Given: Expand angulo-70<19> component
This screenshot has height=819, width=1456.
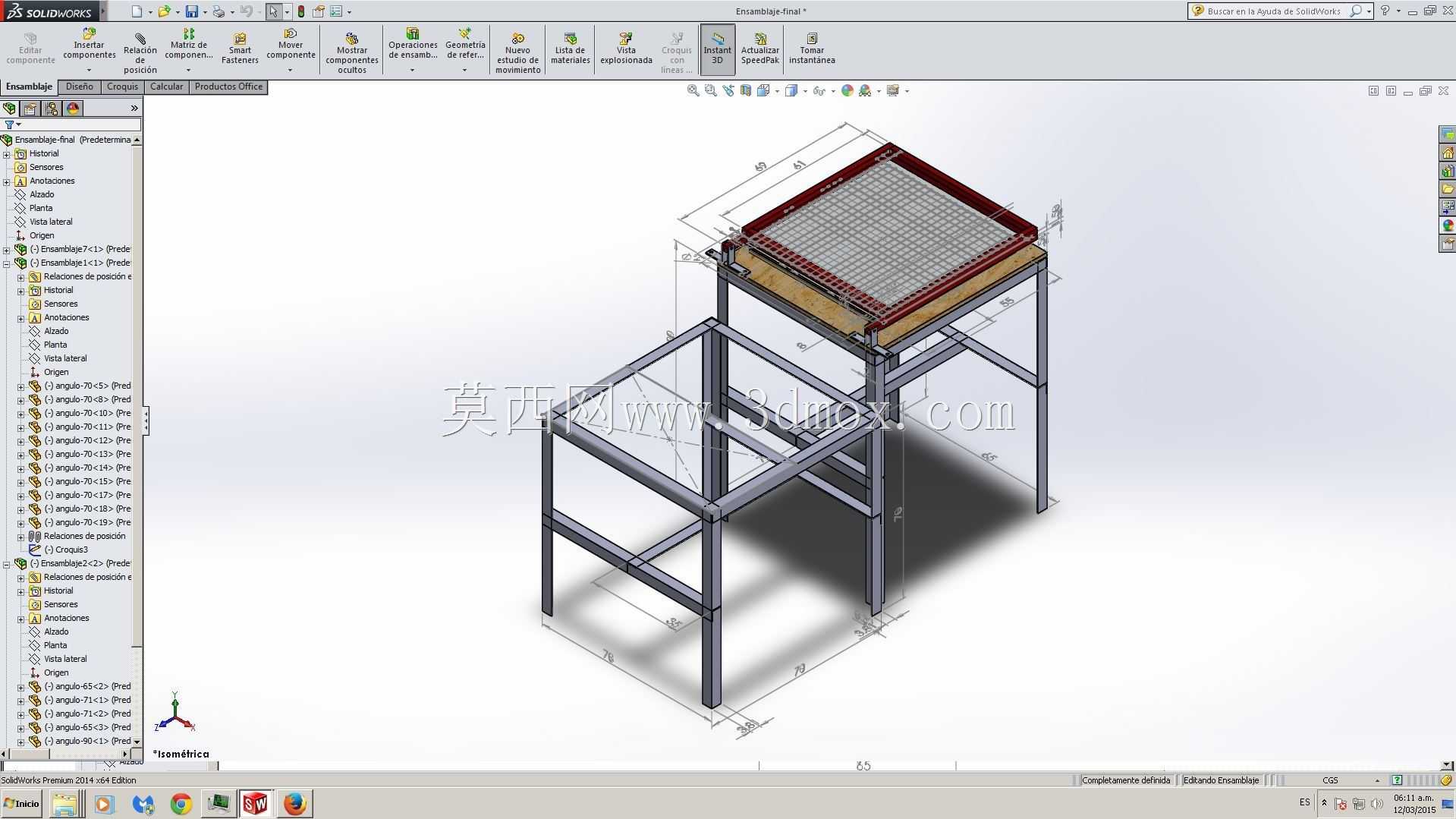Looking at the screenshot, I should 21,523.
